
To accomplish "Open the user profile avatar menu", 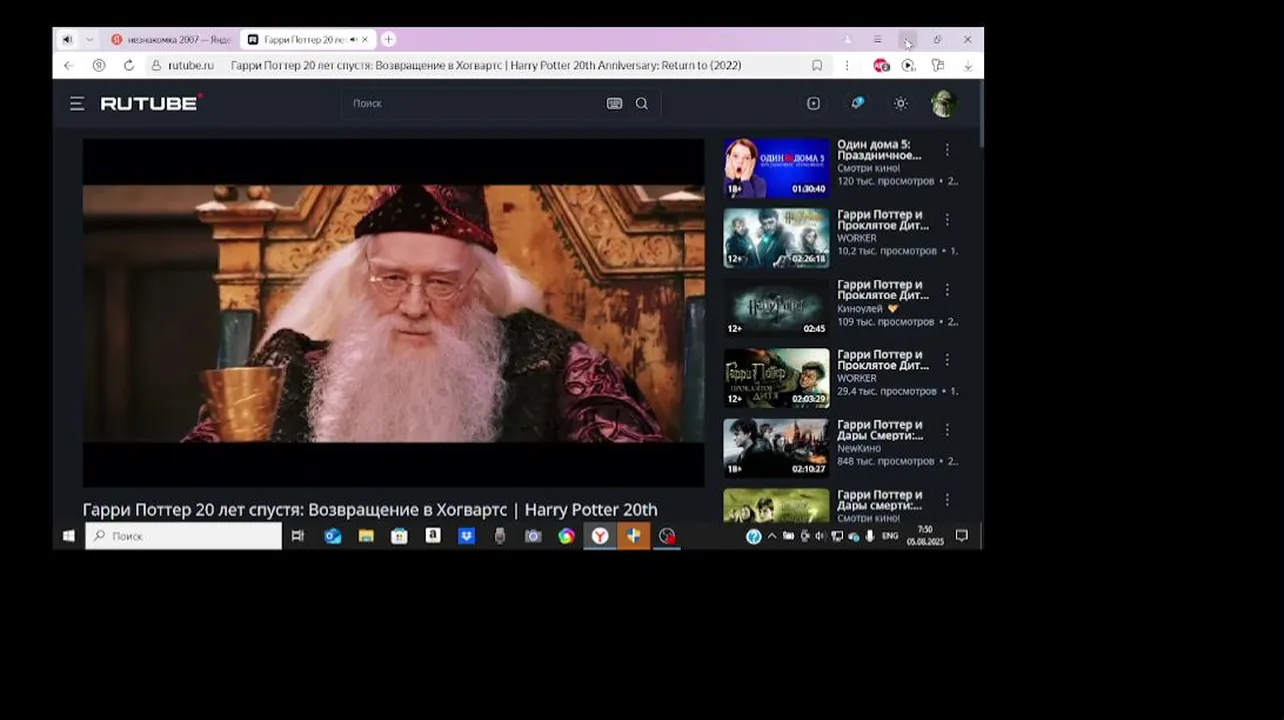I will click(x=943, y=103).
